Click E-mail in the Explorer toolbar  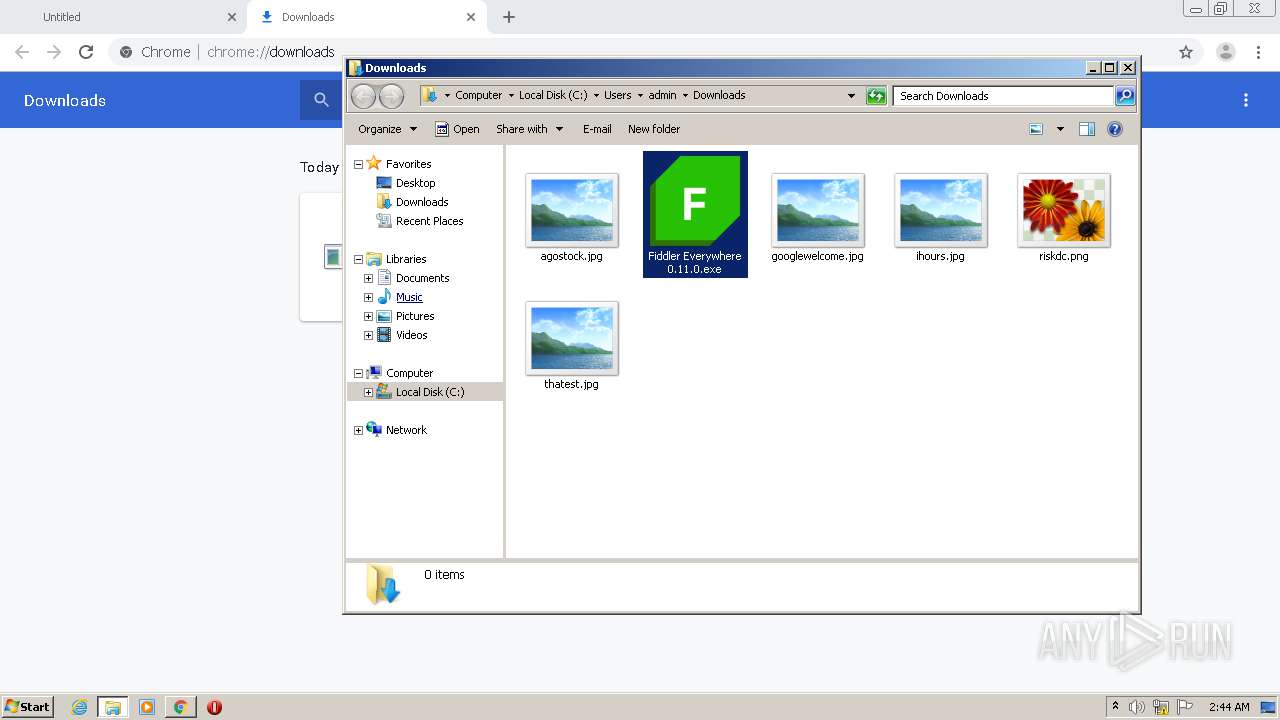(x=597, y=129)
